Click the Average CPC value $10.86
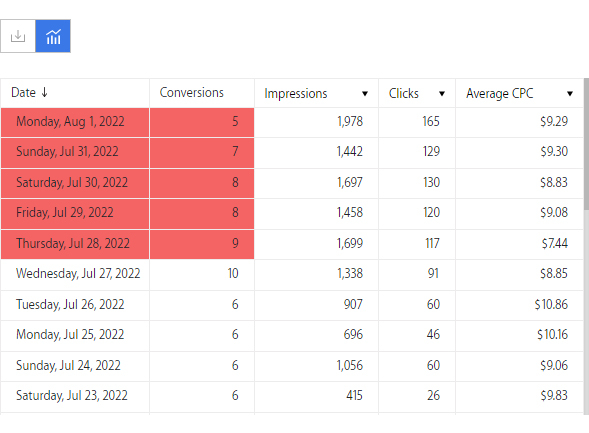 551,304
